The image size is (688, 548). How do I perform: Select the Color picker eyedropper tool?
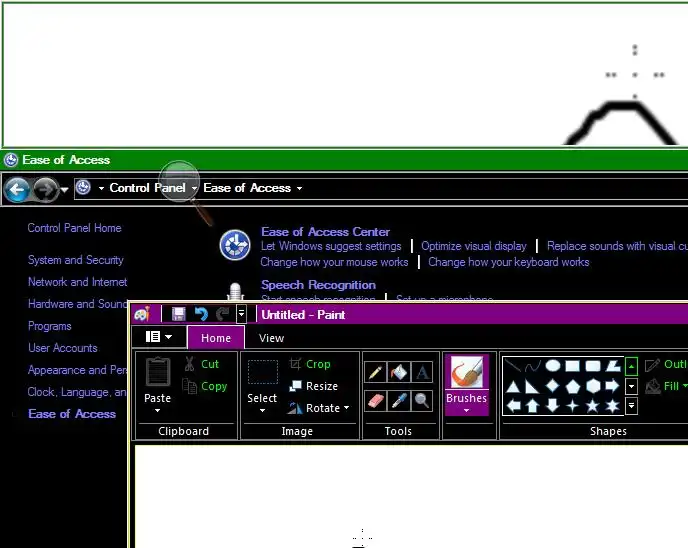point(399,401)
